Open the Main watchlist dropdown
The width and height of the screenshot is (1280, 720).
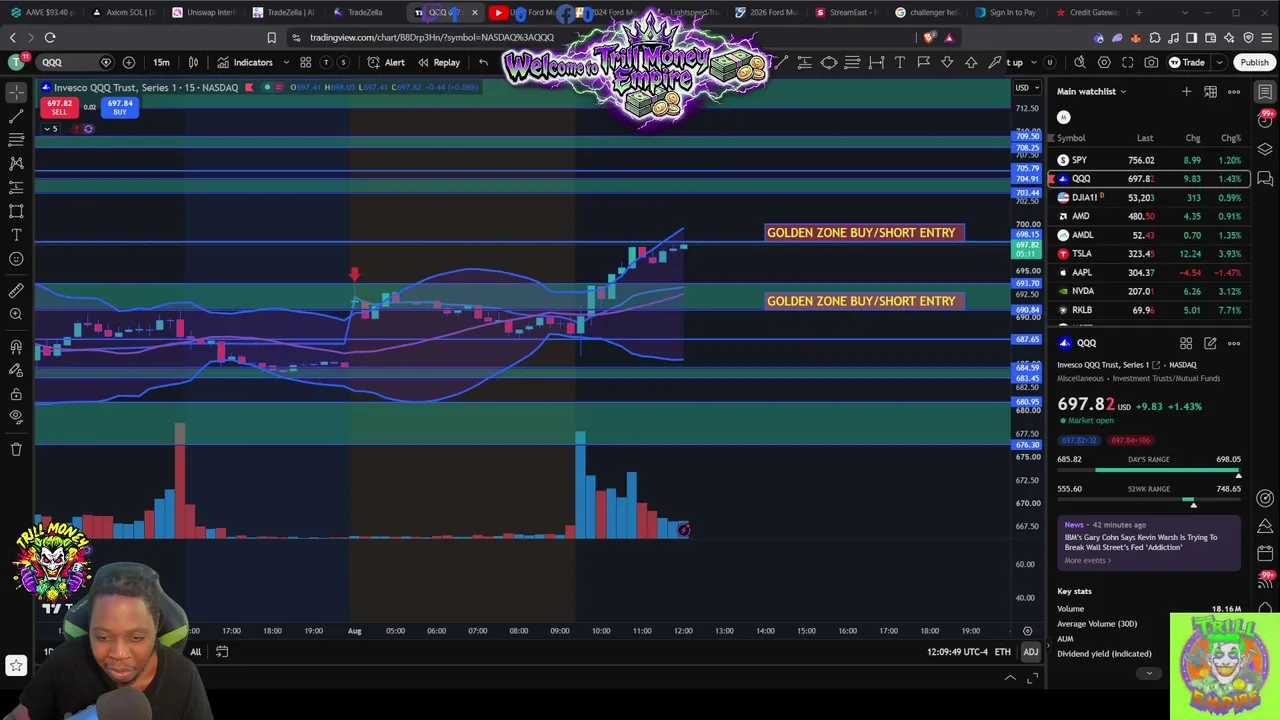tap(1092, 91)
